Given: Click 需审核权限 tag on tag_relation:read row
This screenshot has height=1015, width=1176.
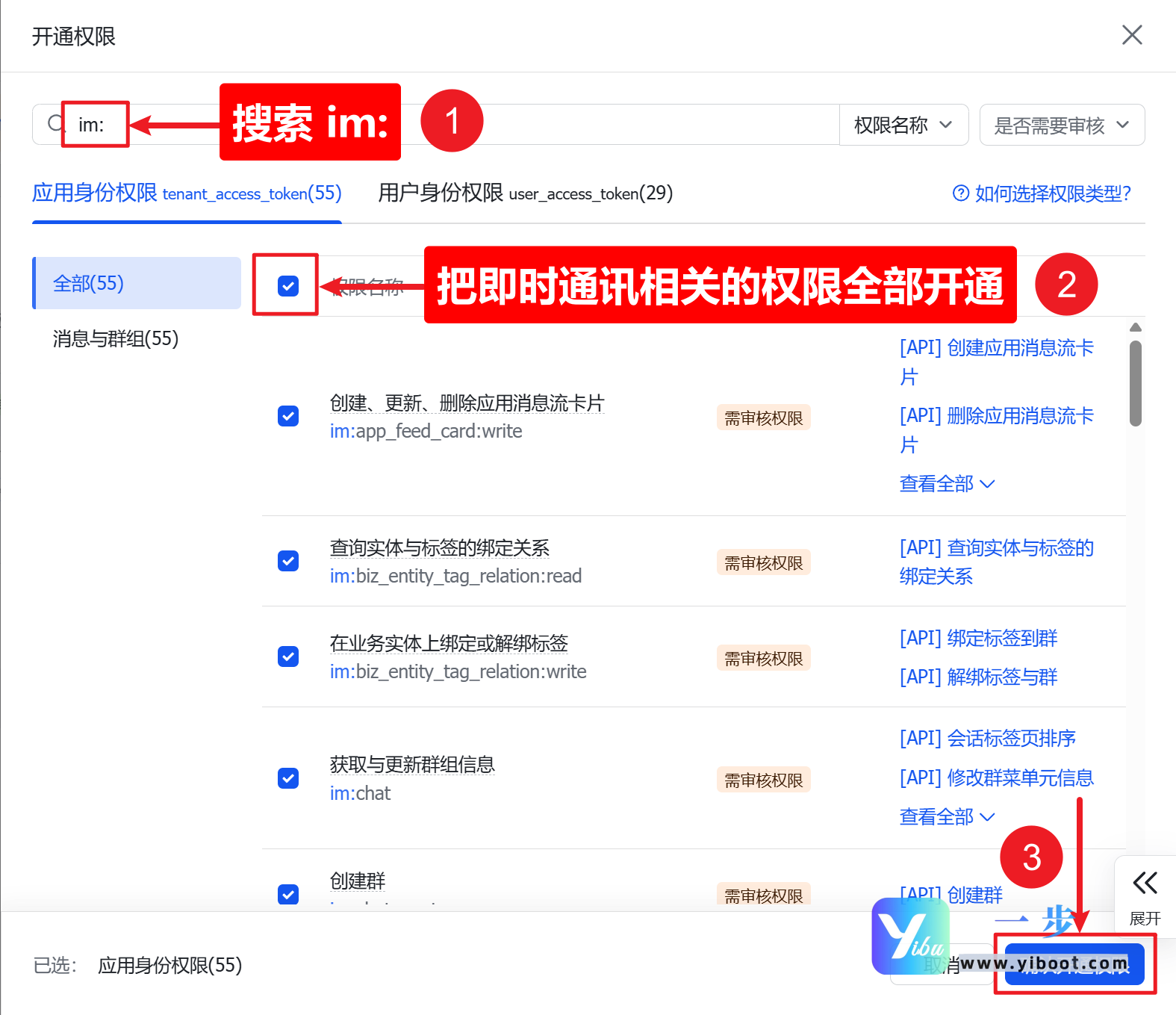Looking at the screenshot, I should point(764,562).
